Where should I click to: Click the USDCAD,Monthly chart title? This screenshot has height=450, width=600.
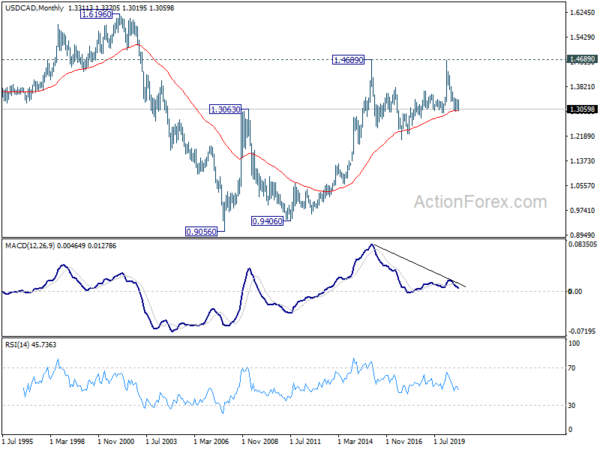(x=34, y=8)
